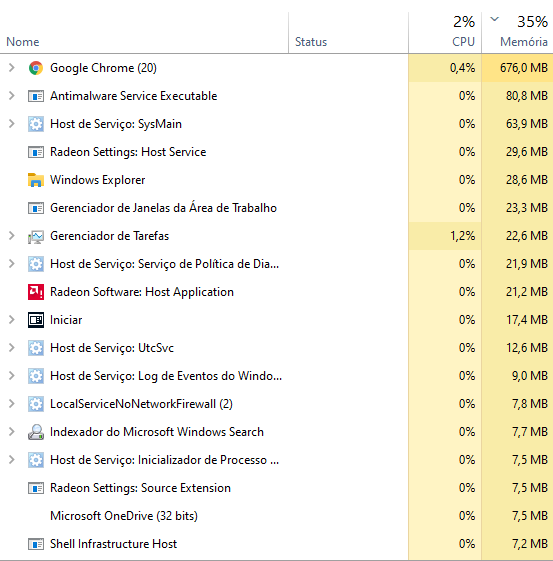Select the Microsoft OneDrive (32 bits) row
This screenshot has height=561, width=553.
(276, 516)
